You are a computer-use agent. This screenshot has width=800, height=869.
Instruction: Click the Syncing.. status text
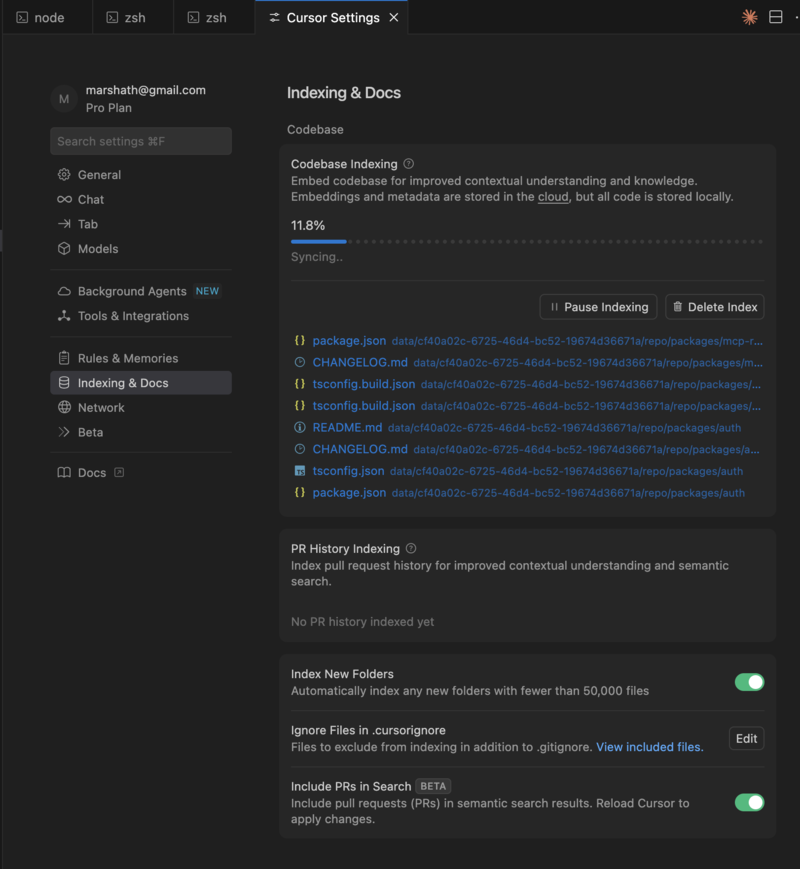pos(317,257)
